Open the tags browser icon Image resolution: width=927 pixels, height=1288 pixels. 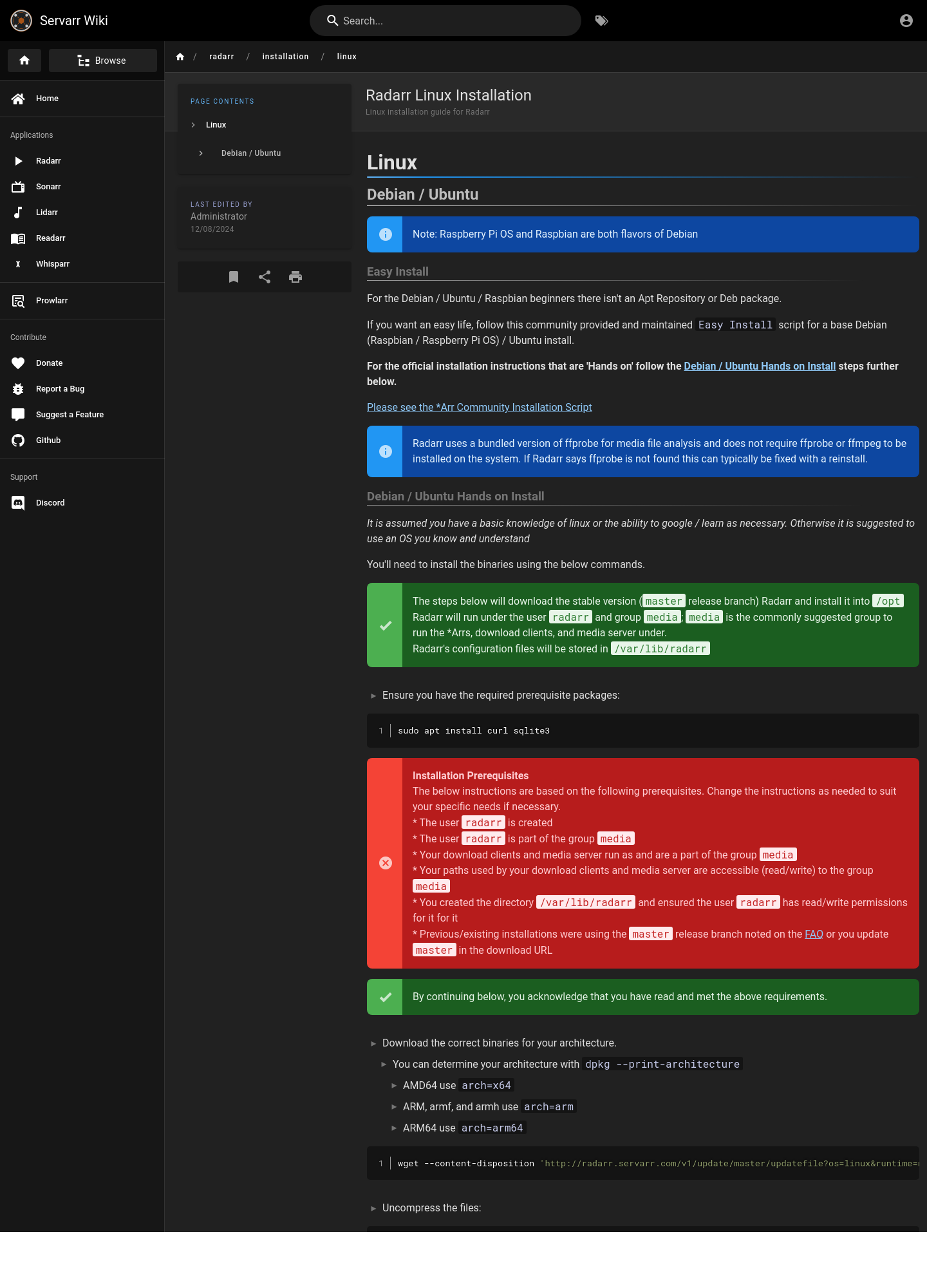pyautogui.click(x=601, y=21)
